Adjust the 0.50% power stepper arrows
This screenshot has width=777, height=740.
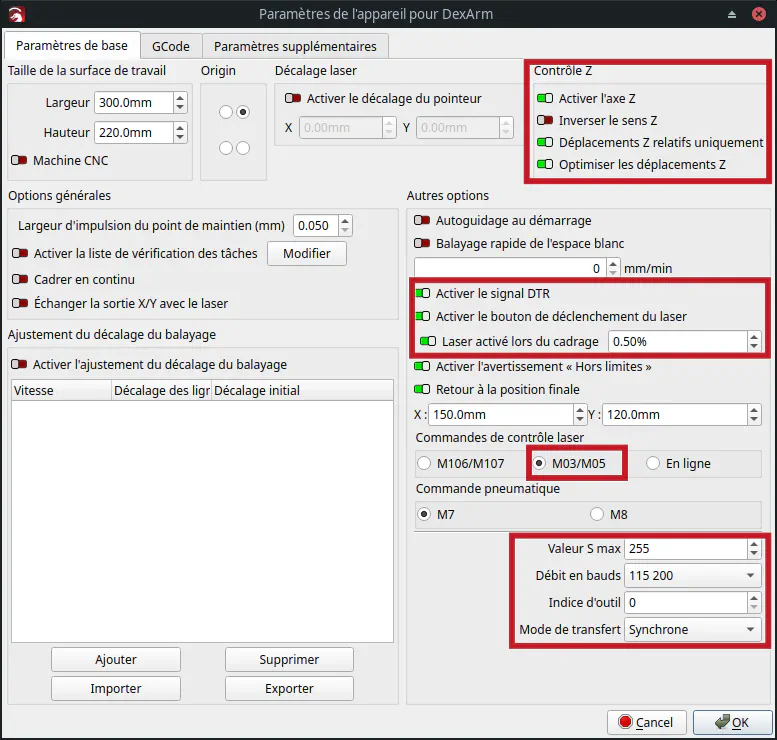pyautogui.click(x=754, y=342)
